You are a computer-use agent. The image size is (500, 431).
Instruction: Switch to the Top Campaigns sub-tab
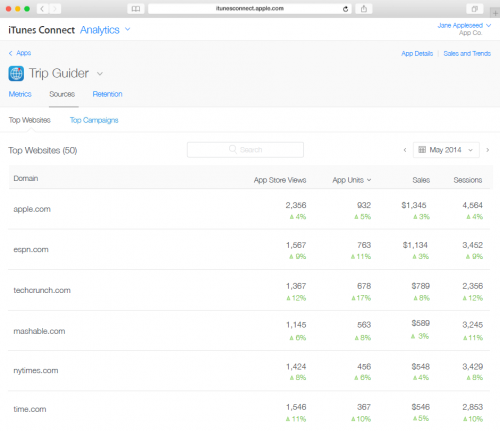point(94,120)
